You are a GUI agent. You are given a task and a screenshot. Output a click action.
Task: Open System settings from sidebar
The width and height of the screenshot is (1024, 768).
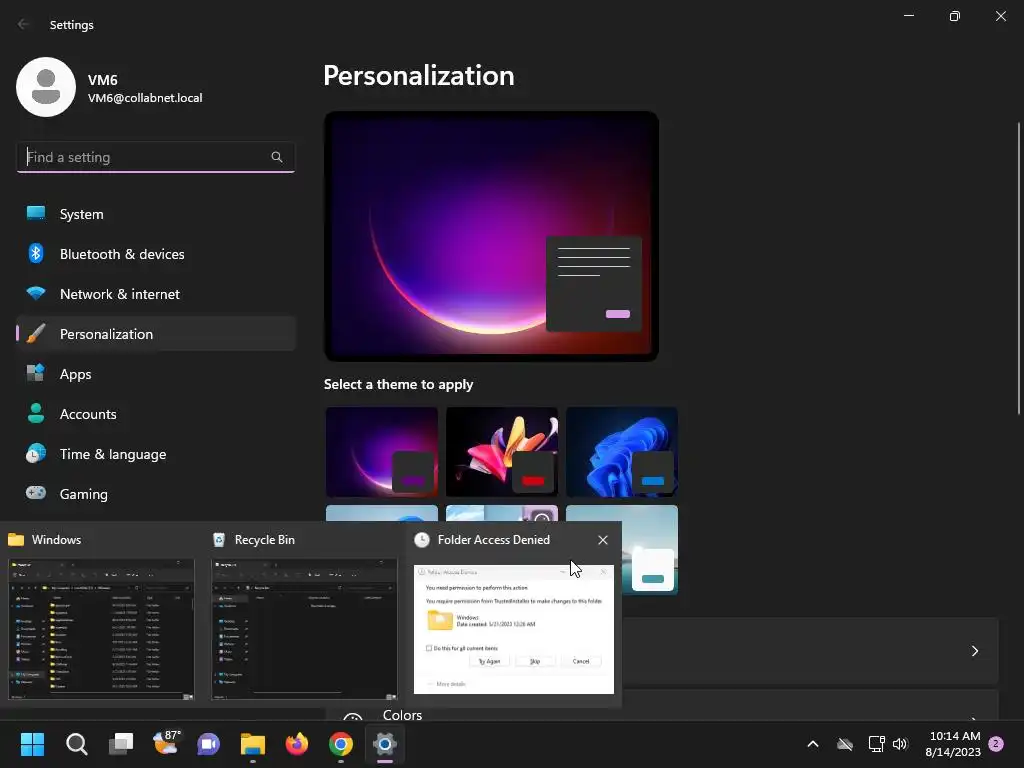(155, 214)
